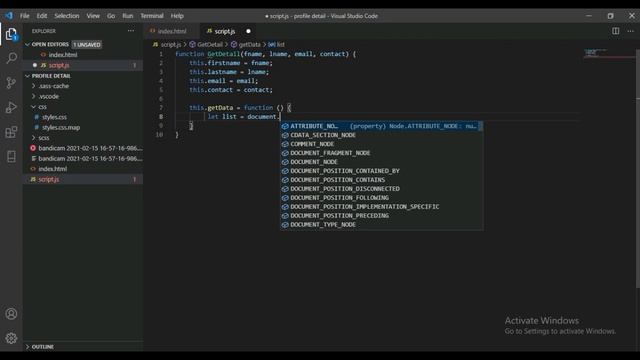Select DOCUMENT_POSITION_CONTAINED_BY suggestion
The height and width of the screenshot is (360, 640).
coord(382,171)
